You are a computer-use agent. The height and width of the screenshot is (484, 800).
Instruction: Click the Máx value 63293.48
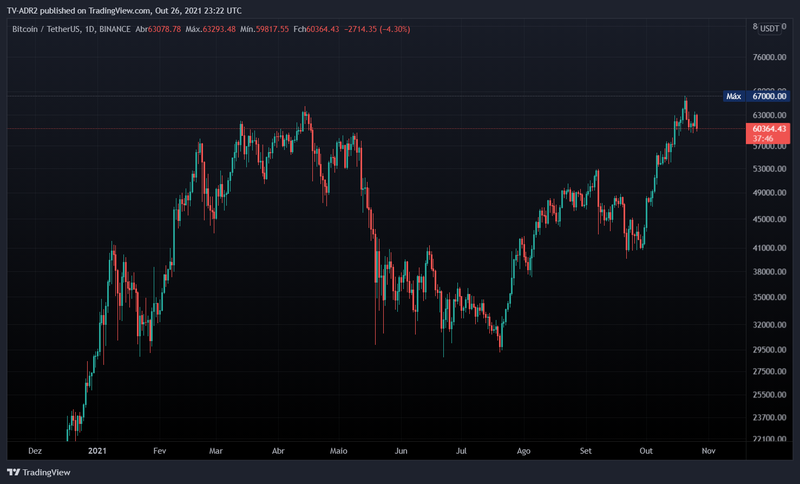219,29
